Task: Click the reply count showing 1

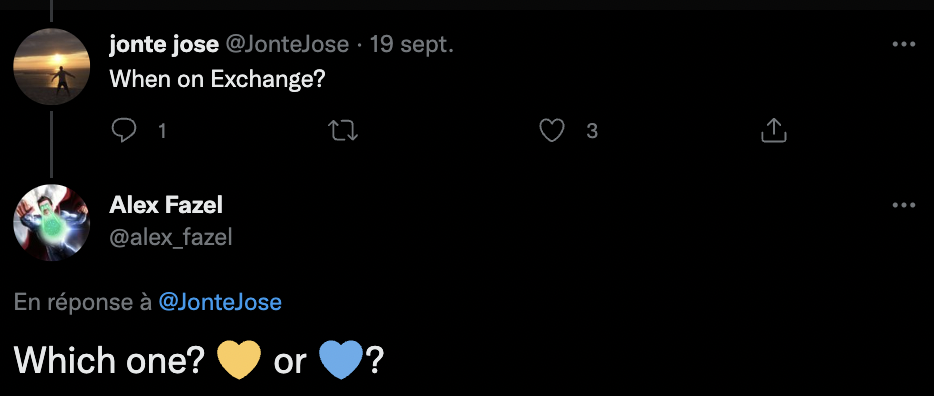Action: tap(162, 131)
